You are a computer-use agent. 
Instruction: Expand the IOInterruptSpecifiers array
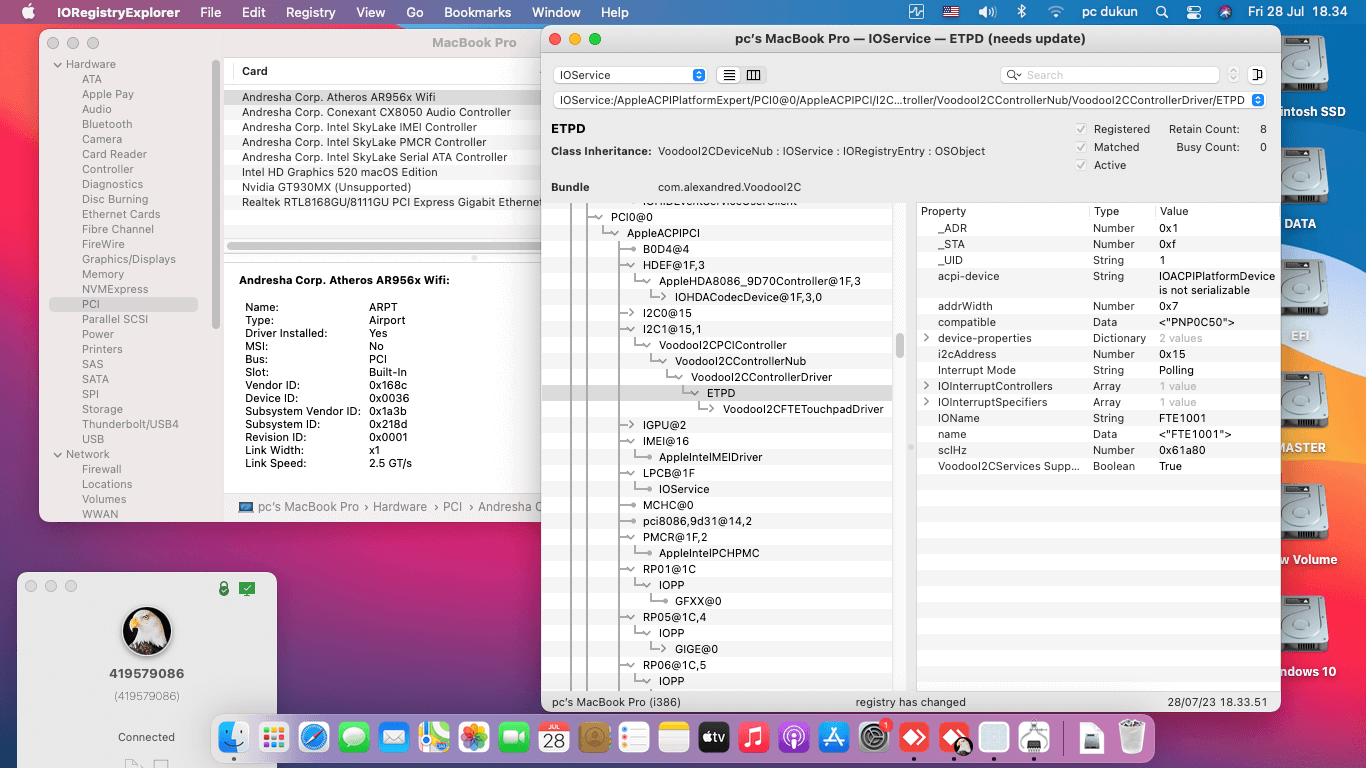[x=926, y=402]
